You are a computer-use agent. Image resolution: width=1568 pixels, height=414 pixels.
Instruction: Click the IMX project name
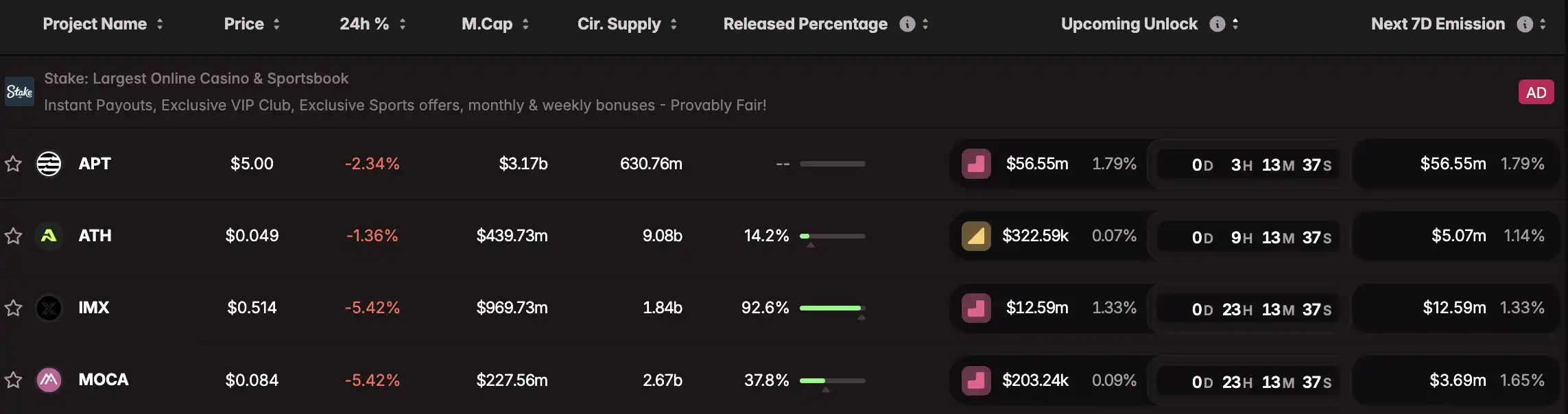[94, 308]
